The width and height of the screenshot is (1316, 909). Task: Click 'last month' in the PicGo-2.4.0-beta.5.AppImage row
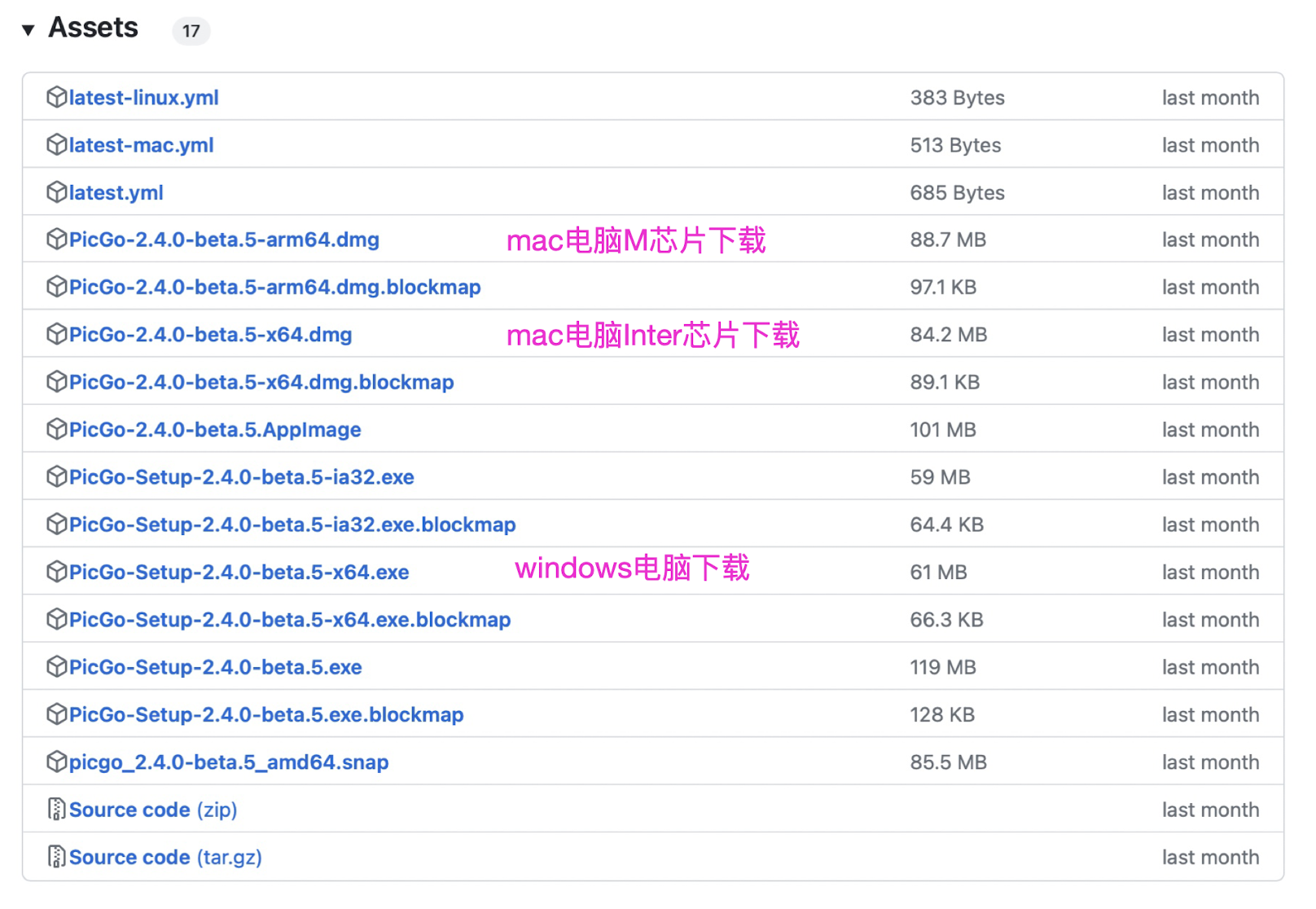click(1210, 430)
